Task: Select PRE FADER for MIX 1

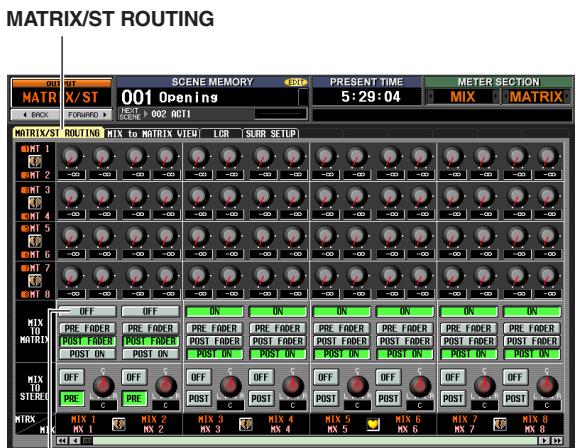Action: [87, 328]
